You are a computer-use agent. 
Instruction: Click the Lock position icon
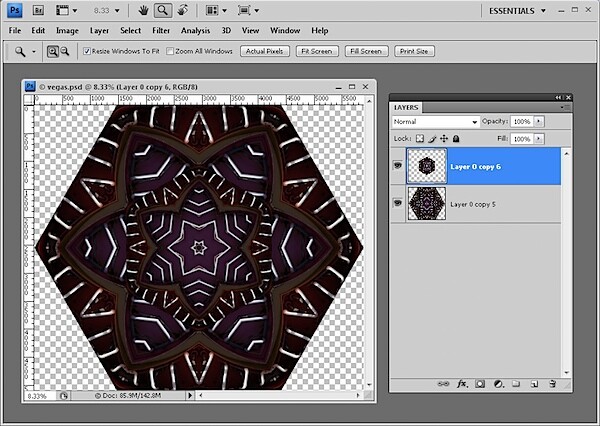pyautogui.click(x=444, y=139)
